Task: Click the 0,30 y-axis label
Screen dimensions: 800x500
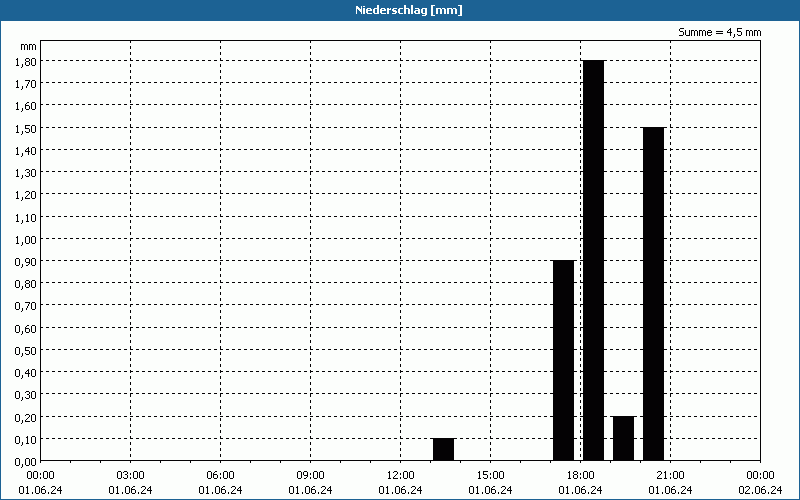Action: 26,395
